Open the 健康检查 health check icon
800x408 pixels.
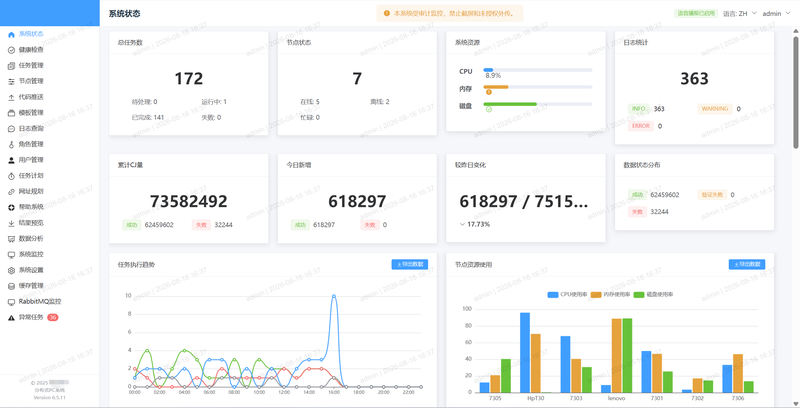(11, 50)
